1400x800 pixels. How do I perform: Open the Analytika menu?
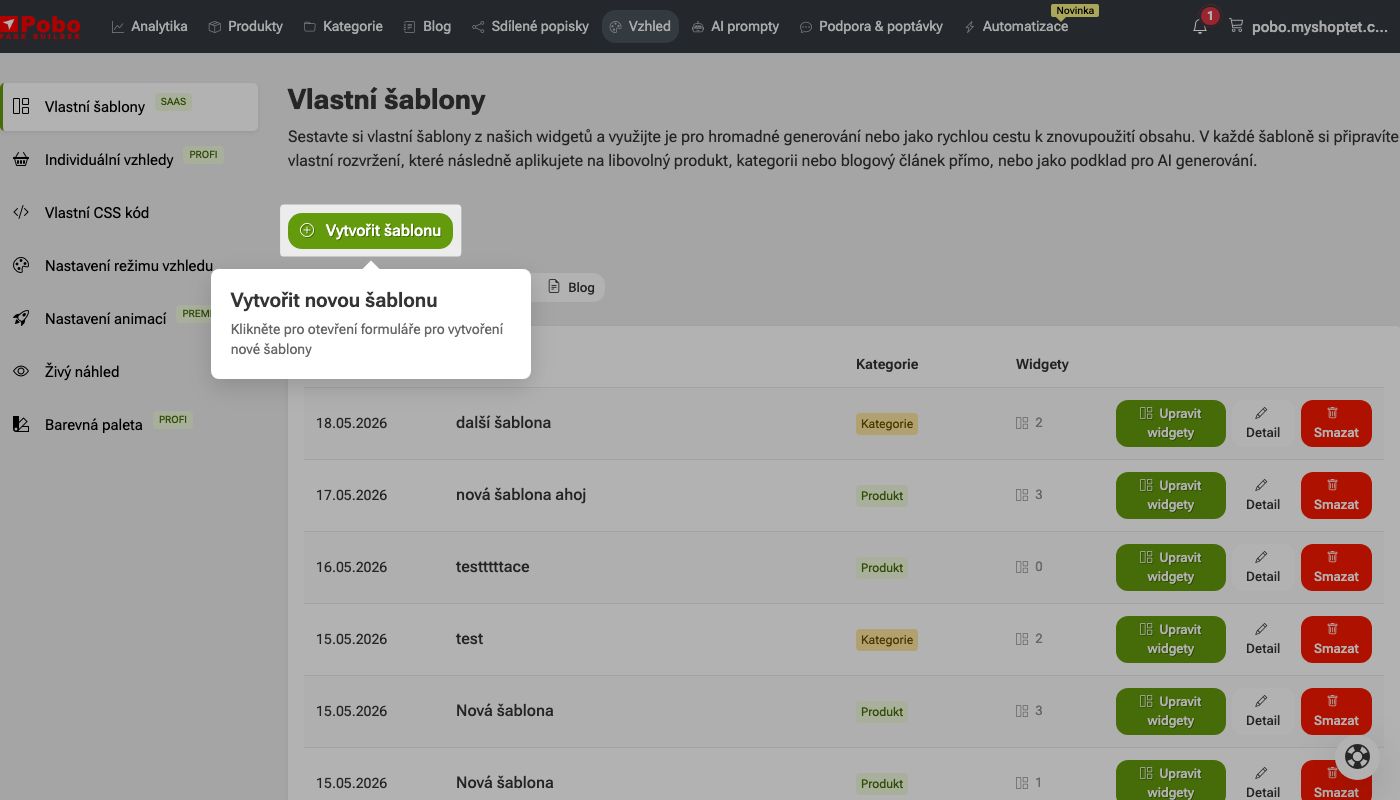pos(149,26)
